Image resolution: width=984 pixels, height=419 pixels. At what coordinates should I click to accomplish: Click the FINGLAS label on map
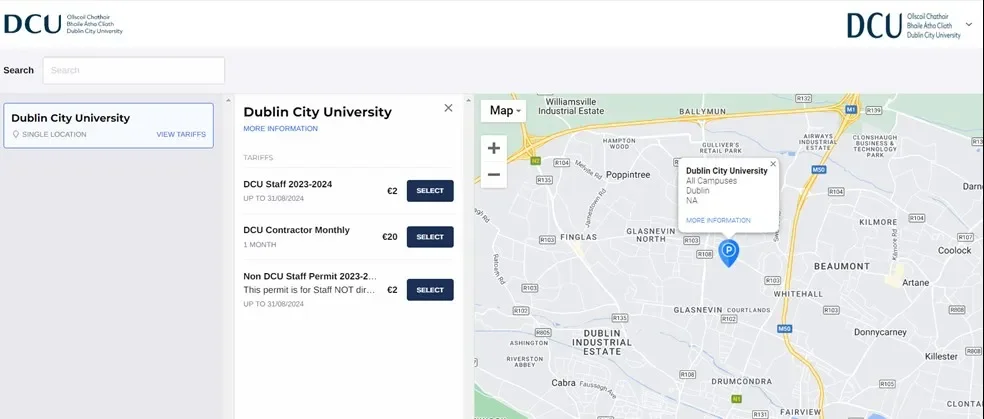point(579,237)
